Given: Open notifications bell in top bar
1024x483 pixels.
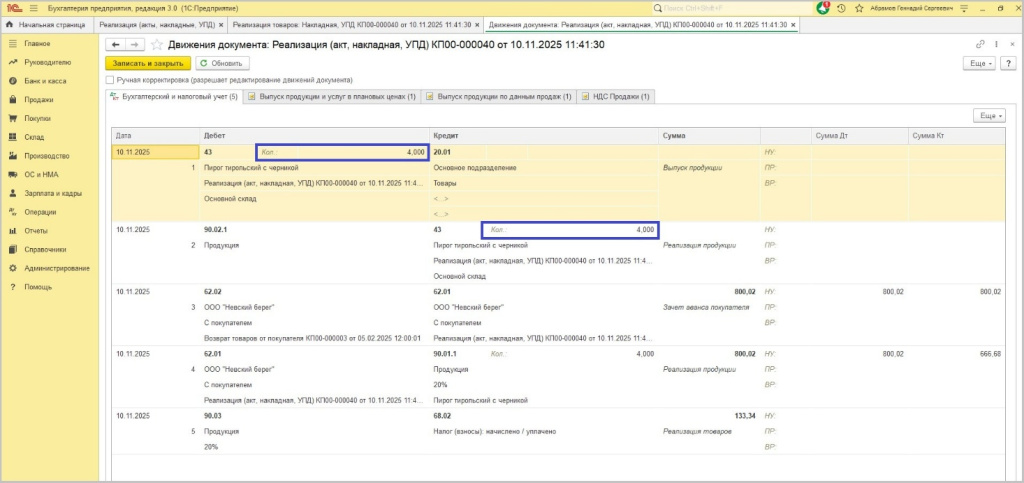Looking at the screenshot, I should 824,7.
